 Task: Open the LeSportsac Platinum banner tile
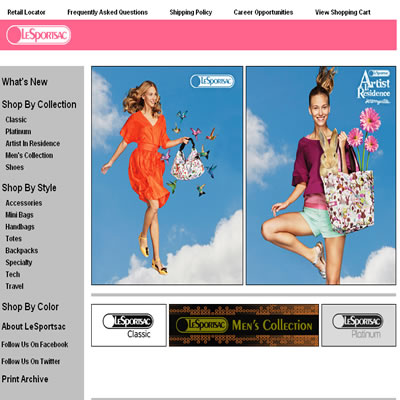(x=359, y=325)
